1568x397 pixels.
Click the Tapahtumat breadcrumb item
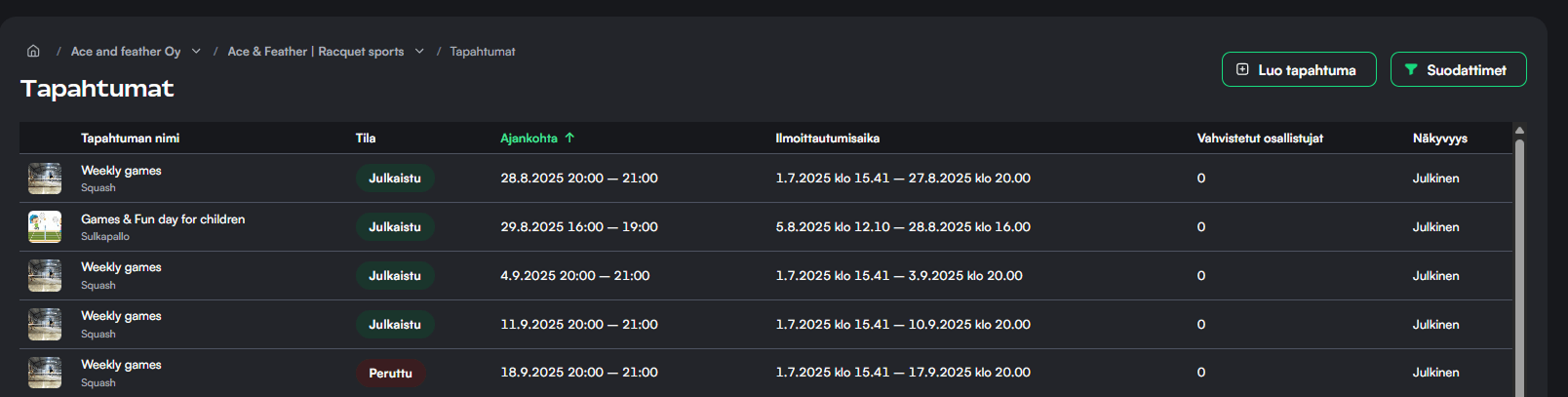[x=483, y=52]
